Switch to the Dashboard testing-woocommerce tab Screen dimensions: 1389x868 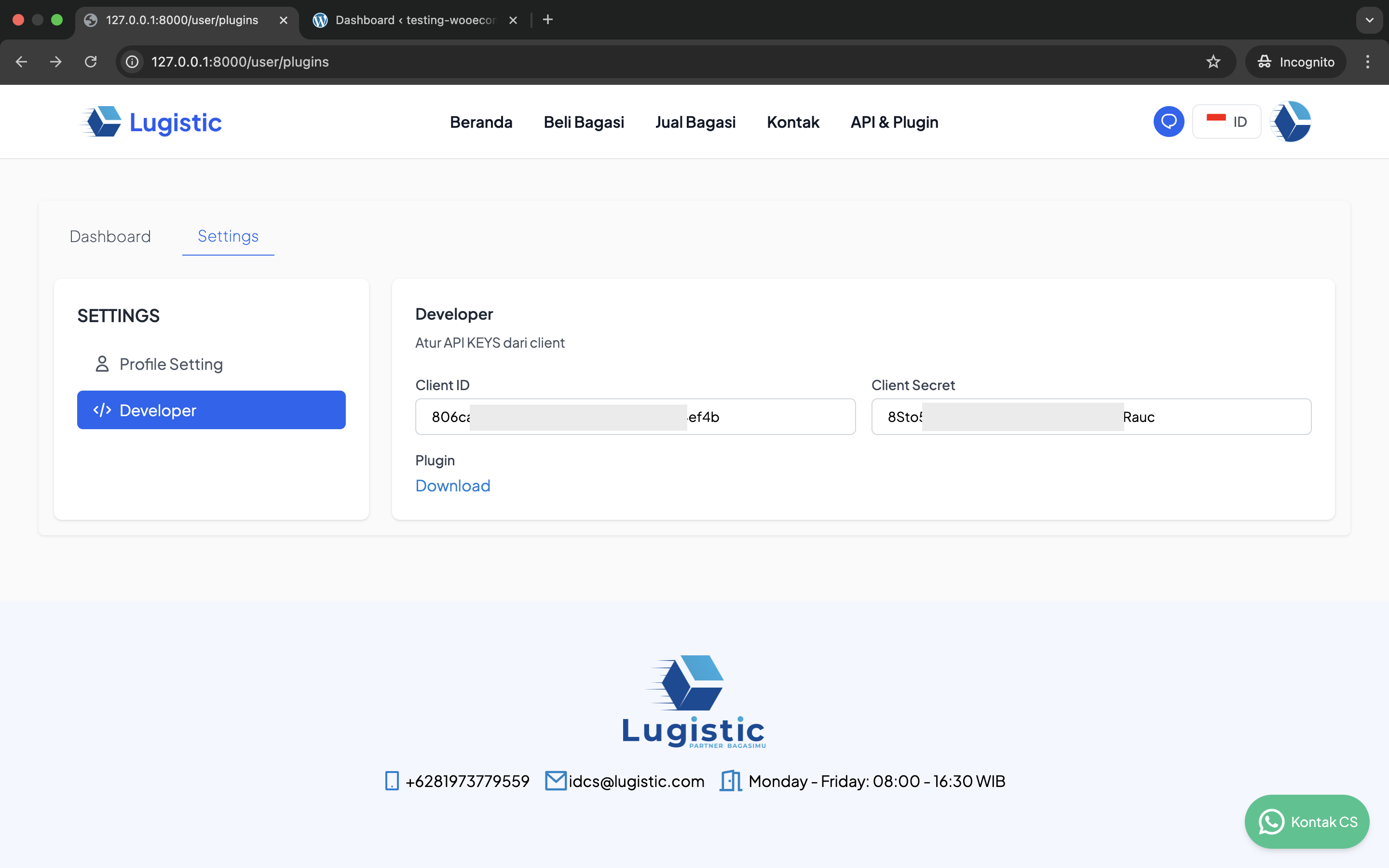click(x=416, y=20)
